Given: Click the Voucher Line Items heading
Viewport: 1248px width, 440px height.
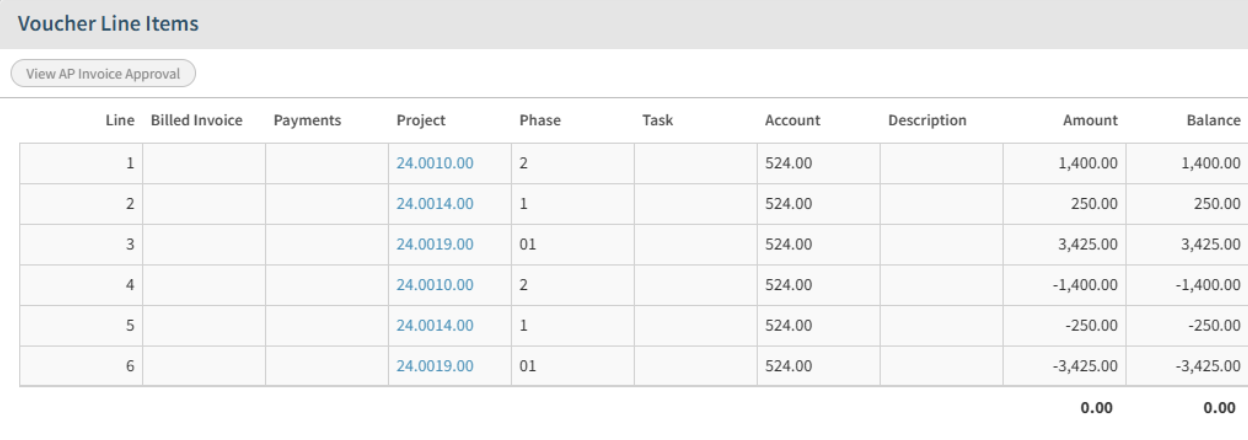Looking at the screenshot, I should point(107,24).
